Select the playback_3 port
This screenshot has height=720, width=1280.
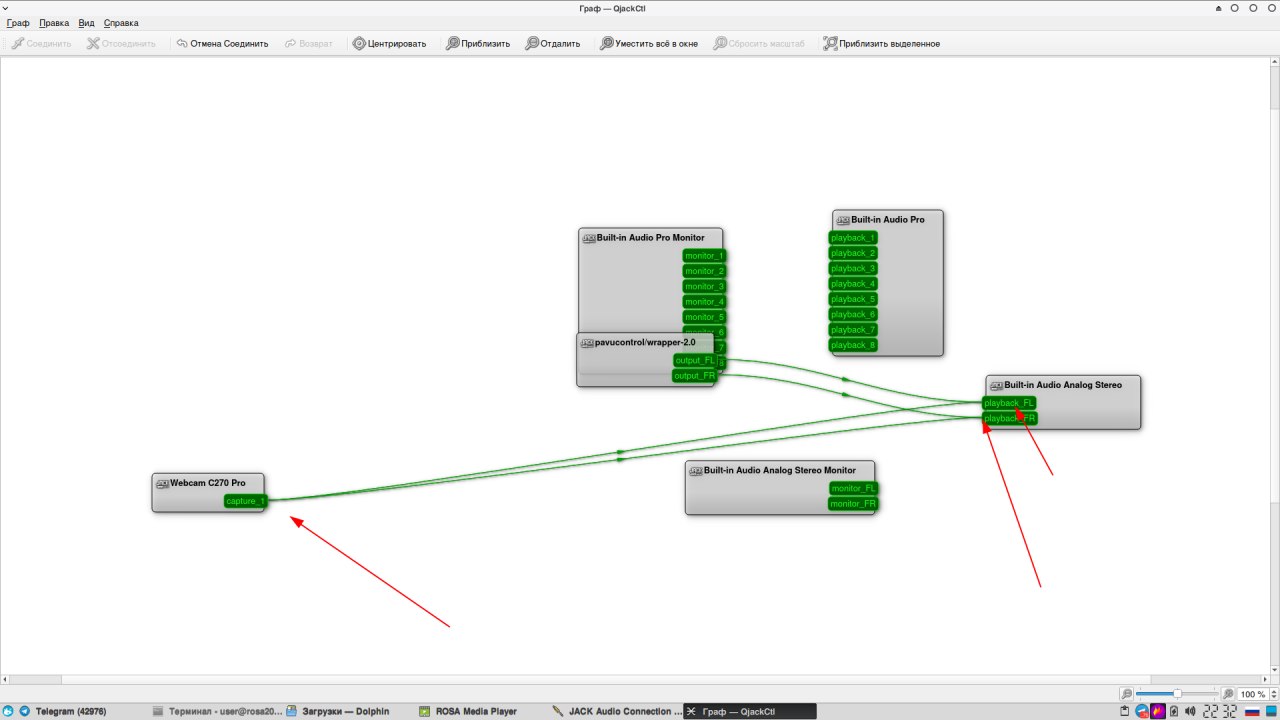[x=853, y=268]
